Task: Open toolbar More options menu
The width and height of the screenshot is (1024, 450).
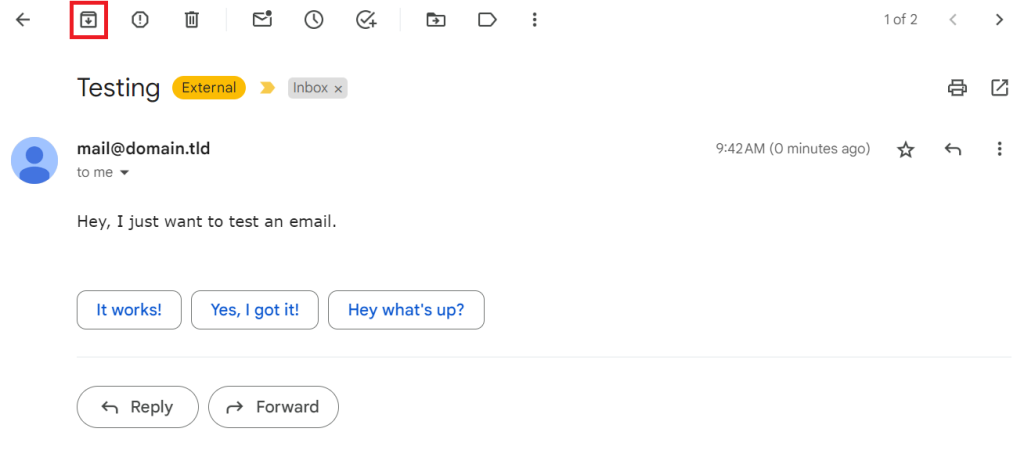Action: [535, 19]
